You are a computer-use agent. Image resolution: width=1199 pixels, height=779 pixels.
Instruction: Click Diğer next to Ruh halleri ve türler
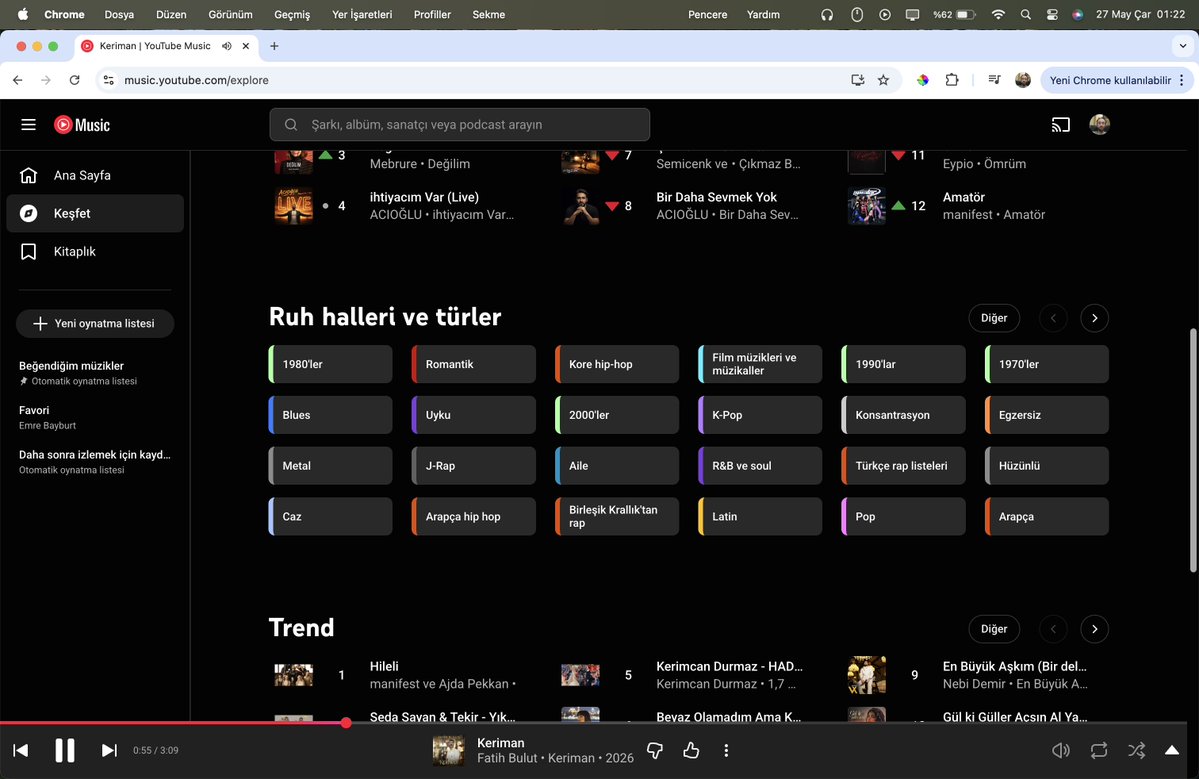994,318
